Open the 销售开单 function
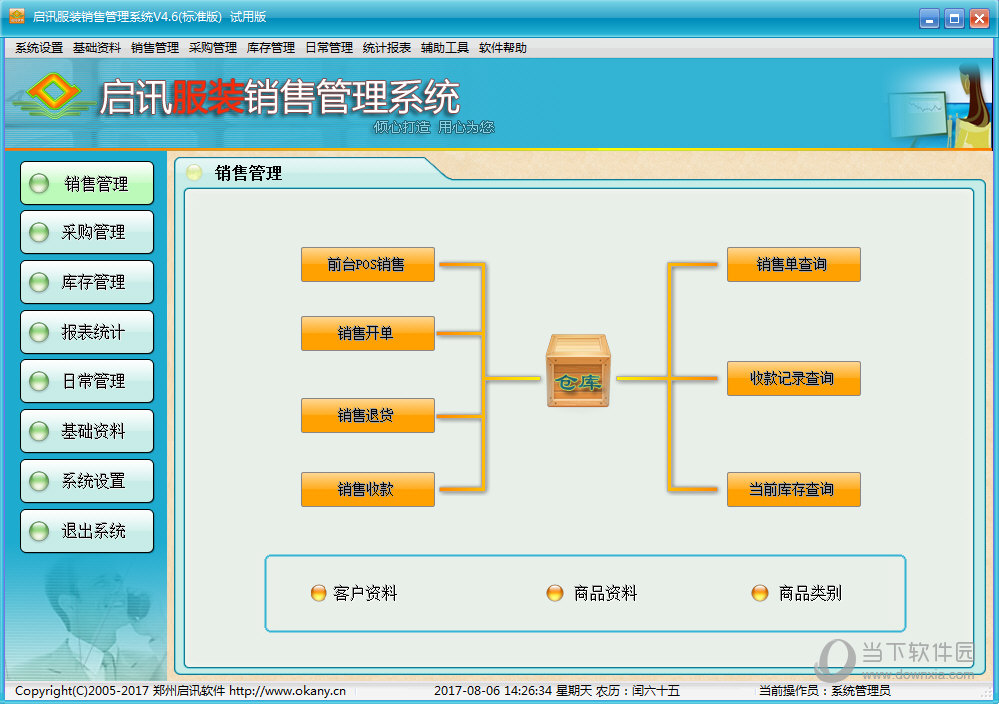 pyautogui.click(x=368, y=333)
